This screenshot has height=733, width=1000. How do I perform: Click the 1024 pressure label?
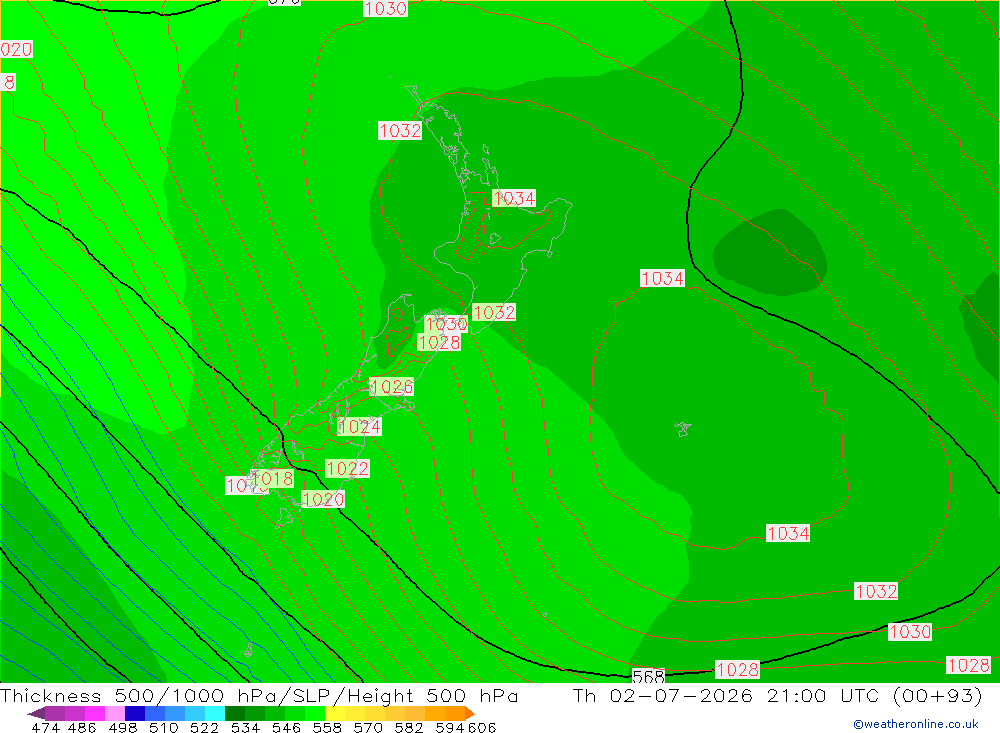[x=359, y=426]
